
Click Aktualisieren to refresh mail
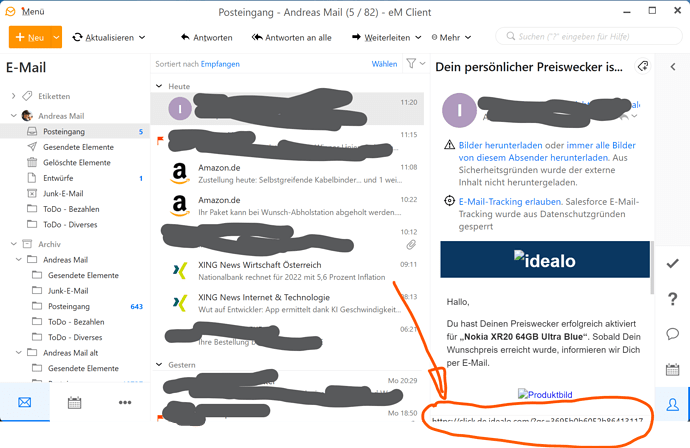(x=103, y=37)
